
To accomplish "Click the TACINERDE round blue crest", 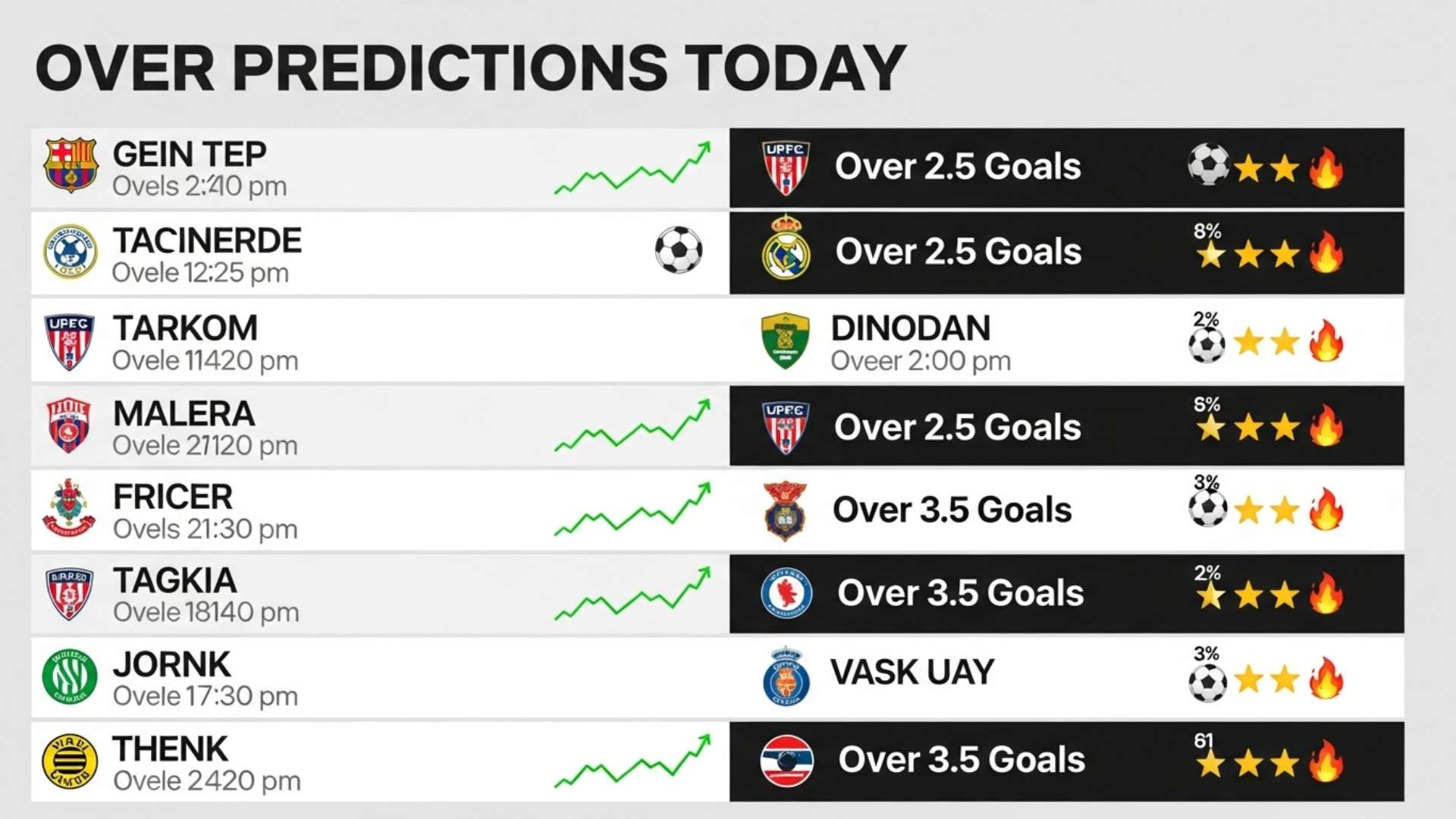I will pos(70,252).
